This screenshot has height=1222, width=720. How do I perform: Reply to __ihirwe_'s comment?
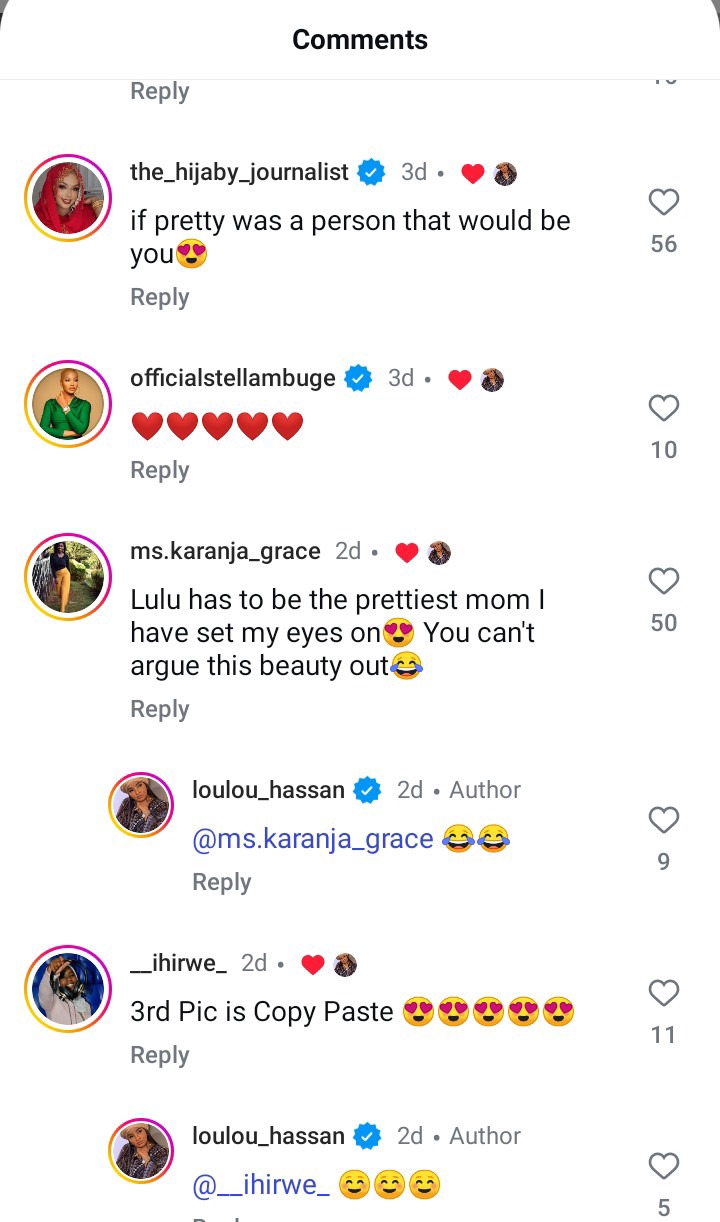point(159,1055)
